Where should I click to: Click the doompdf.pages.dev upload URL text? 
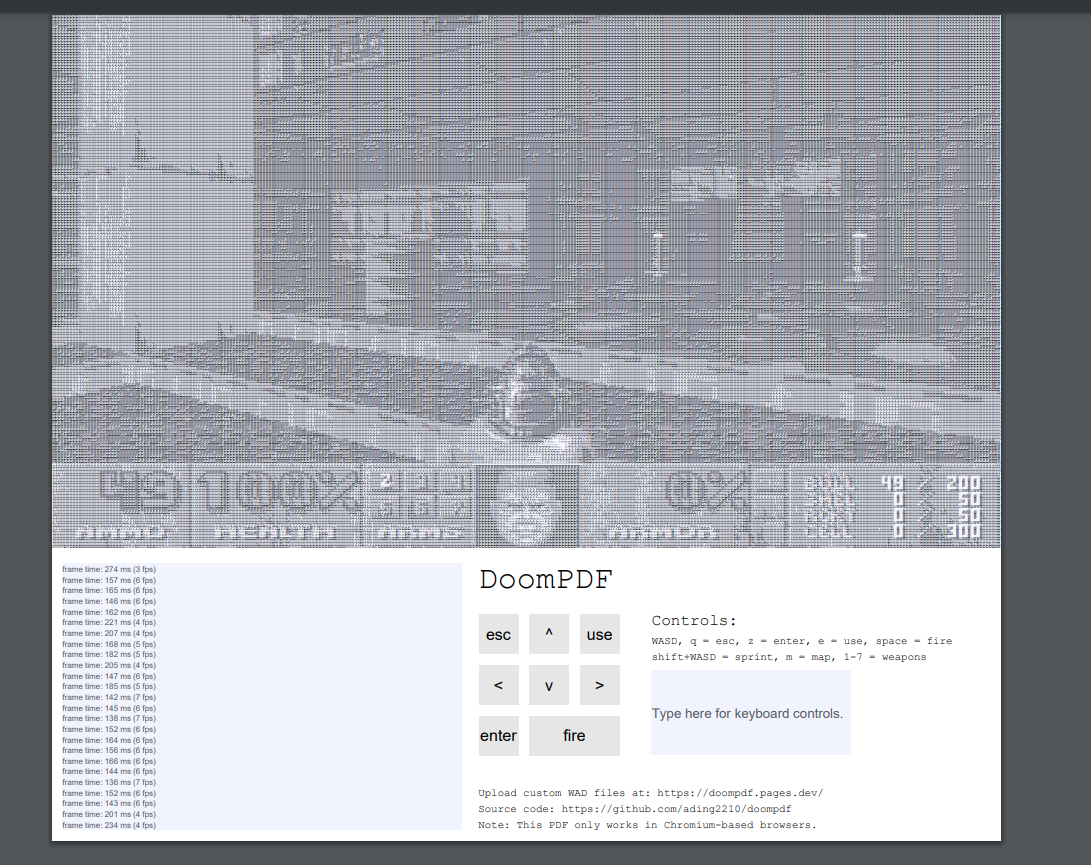(740, 793)
